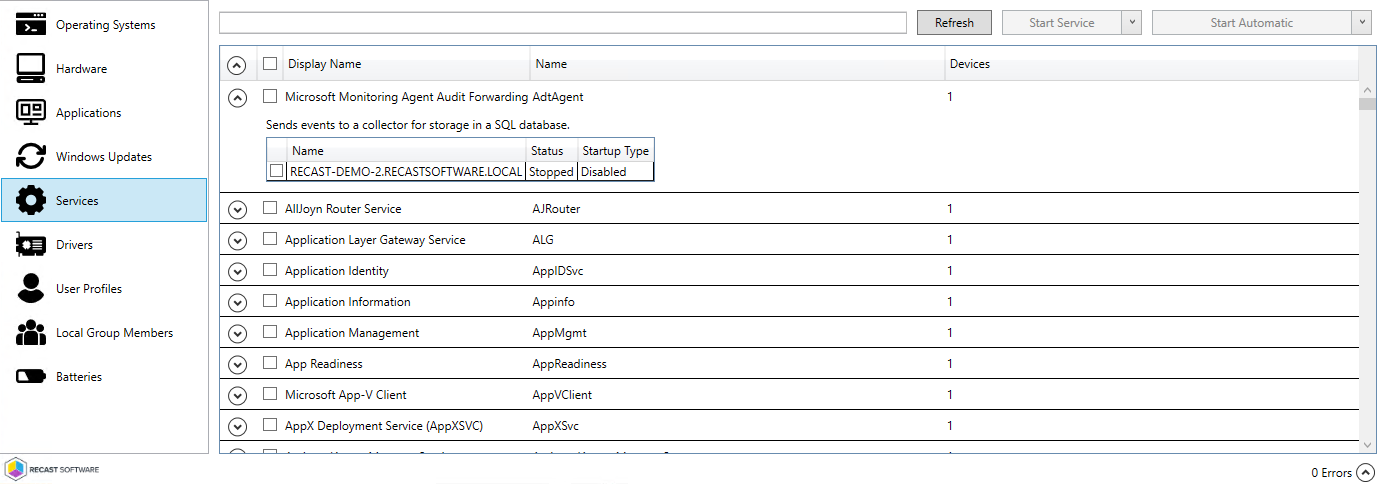
Task: Click the Start Service button
Action: click(1061, 23)
